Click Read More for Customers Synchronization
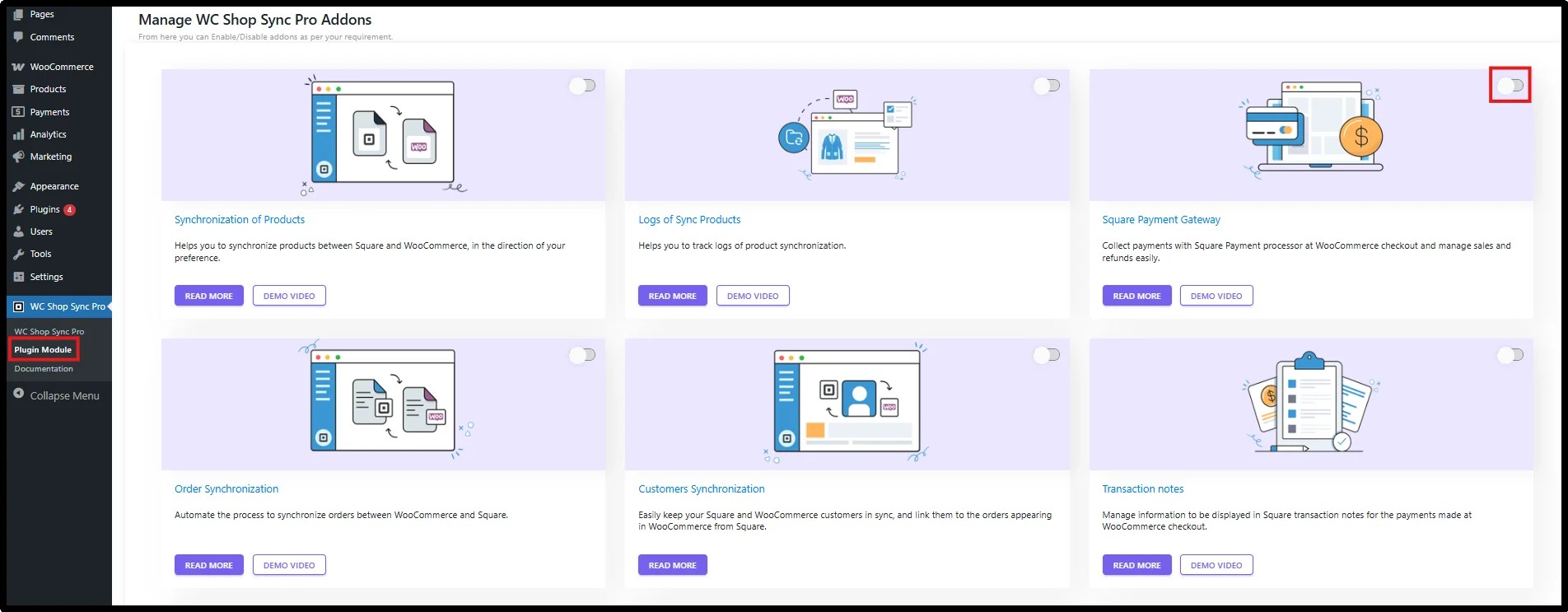Screen dimensions: 1568x612 click(x=673, y=565)
